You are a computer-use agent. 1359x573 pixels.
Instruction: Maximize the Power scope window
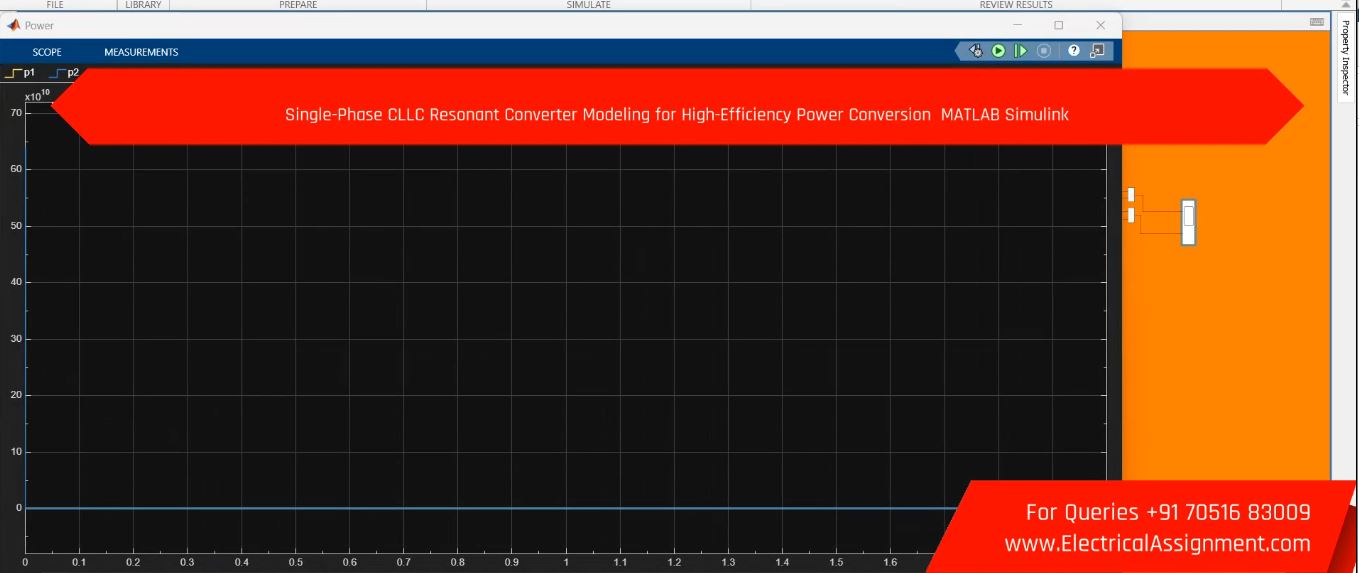(x=1059, y=25)
